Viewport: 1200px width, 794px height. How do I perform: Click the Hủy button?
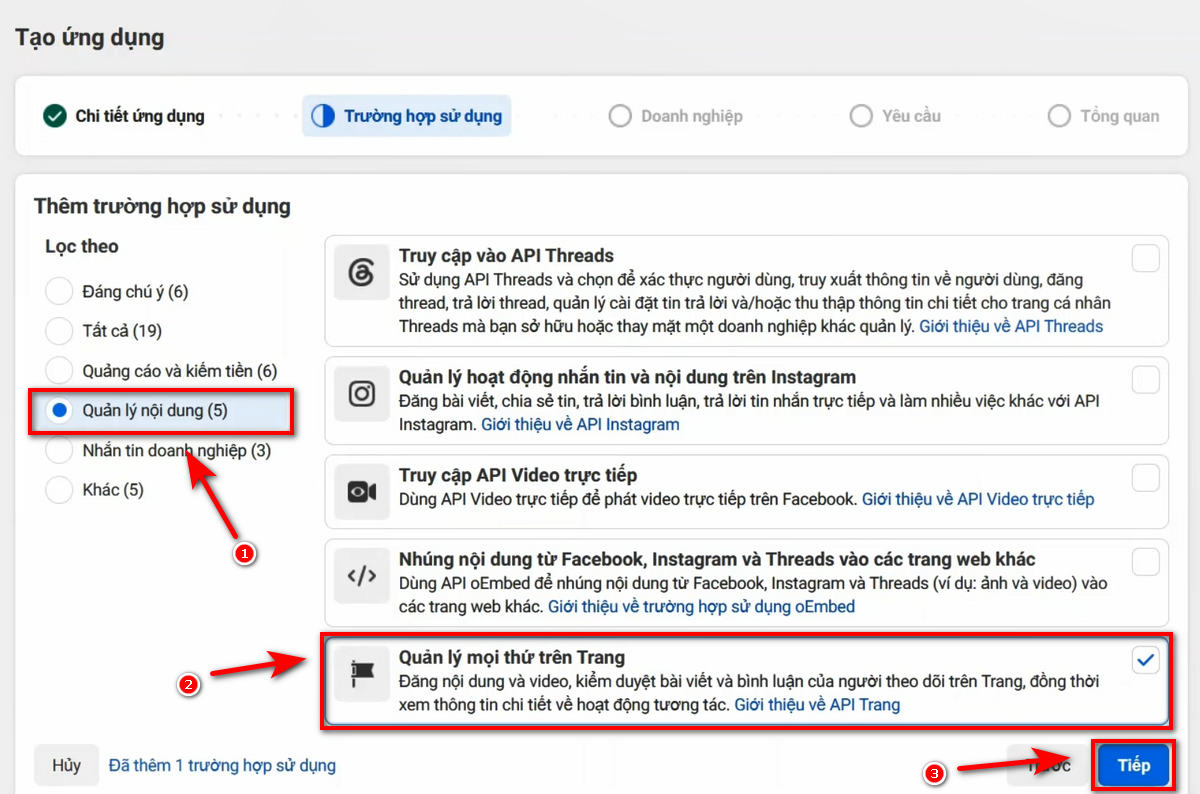(66, 766)
